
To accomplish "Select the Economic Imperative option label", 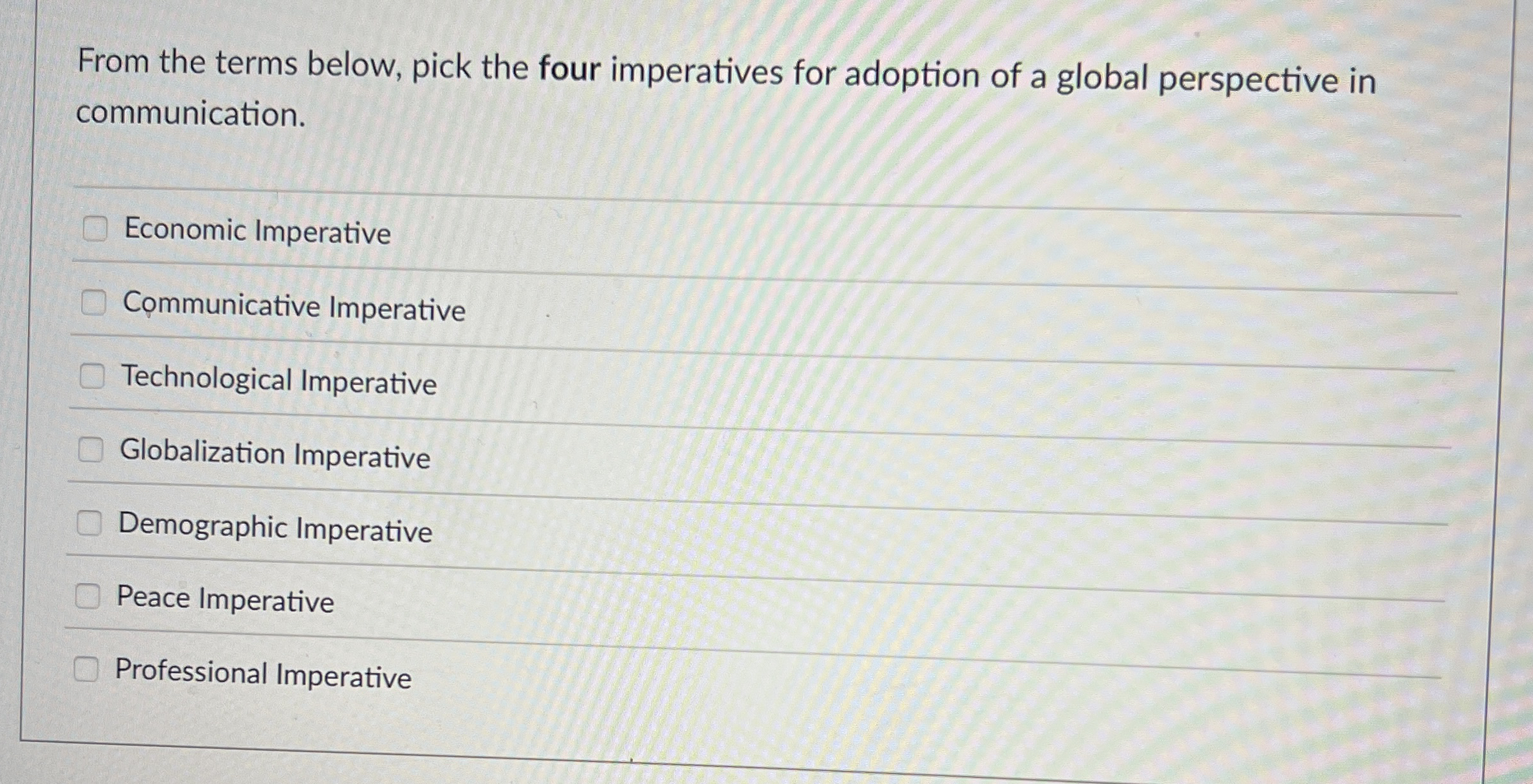I will pyautogui.click(x=255, y=233).
